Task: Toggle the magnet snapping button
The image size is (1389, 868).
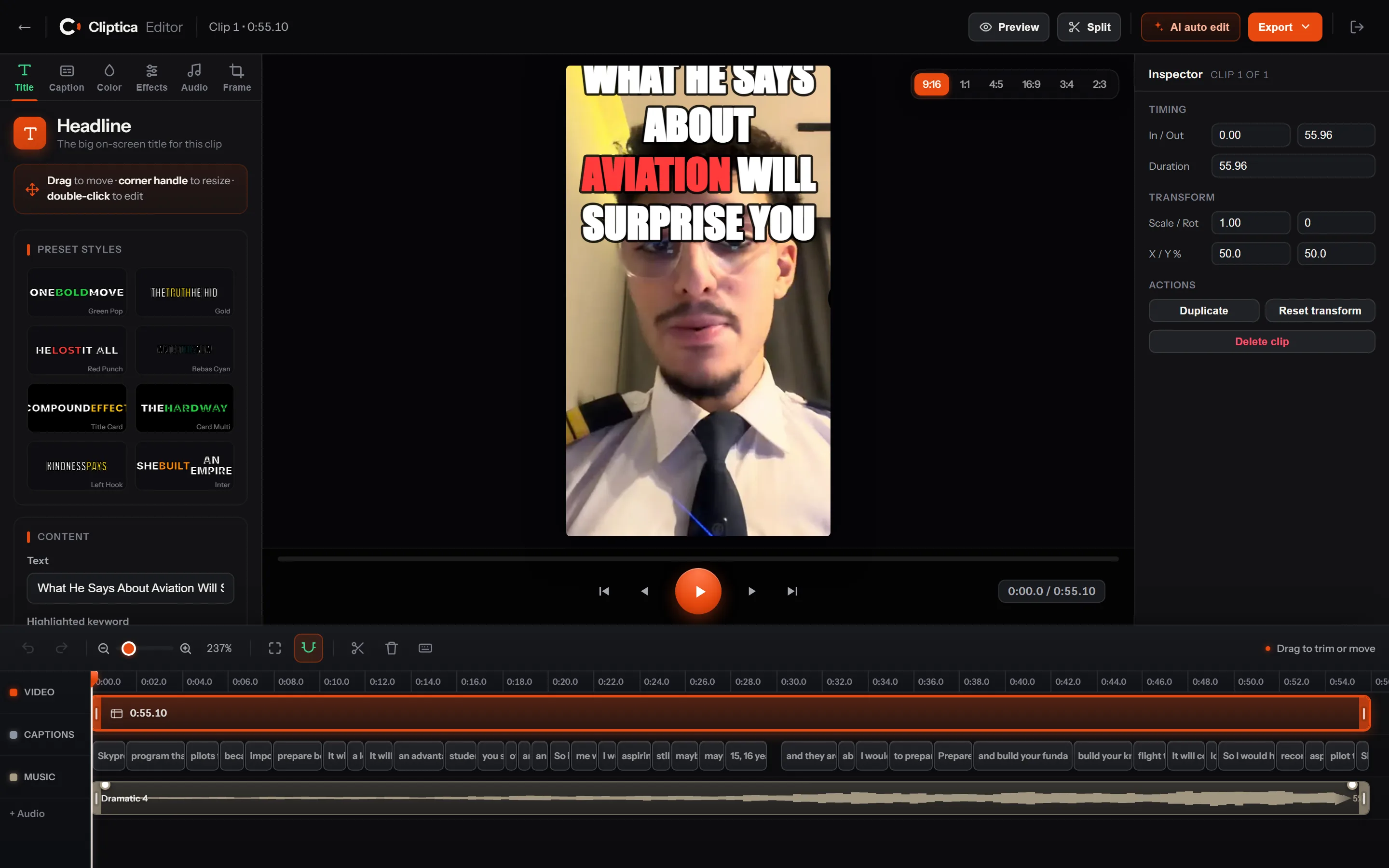Action: click(x=308, y=648)
